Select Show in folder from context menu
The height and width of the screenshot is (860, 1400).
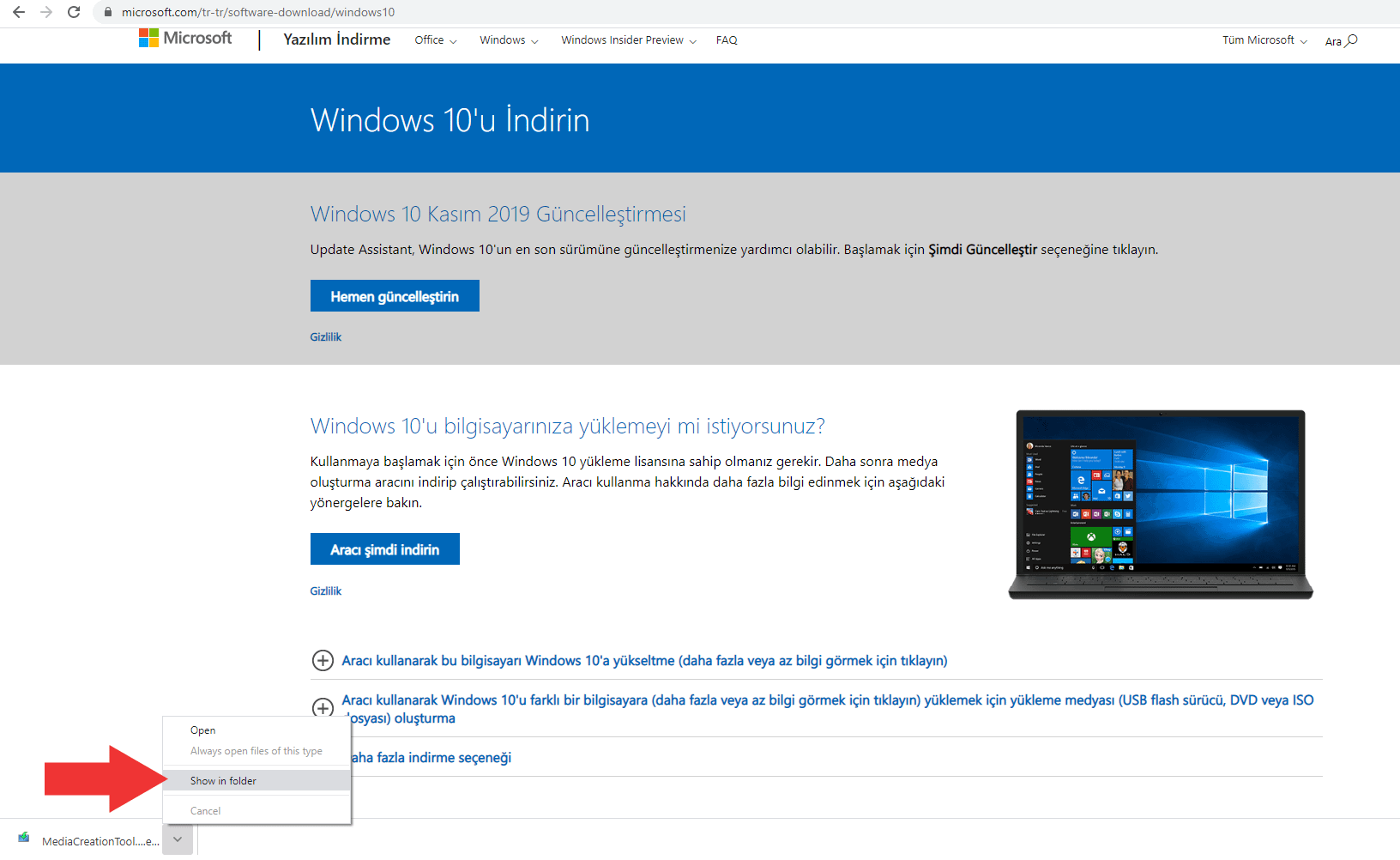click(x=223, y=781)
